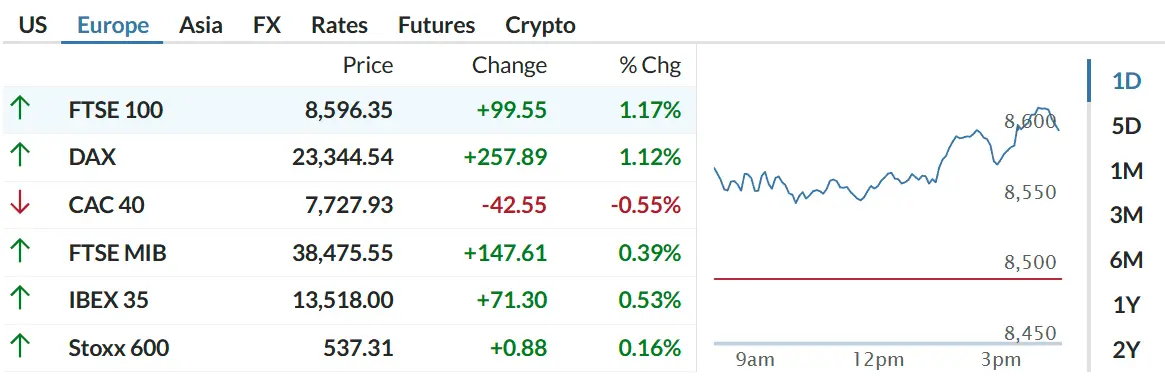Click the green up arrow beside FTSE 100
The image size is (1165, 379).
click(x=19, y=110)
